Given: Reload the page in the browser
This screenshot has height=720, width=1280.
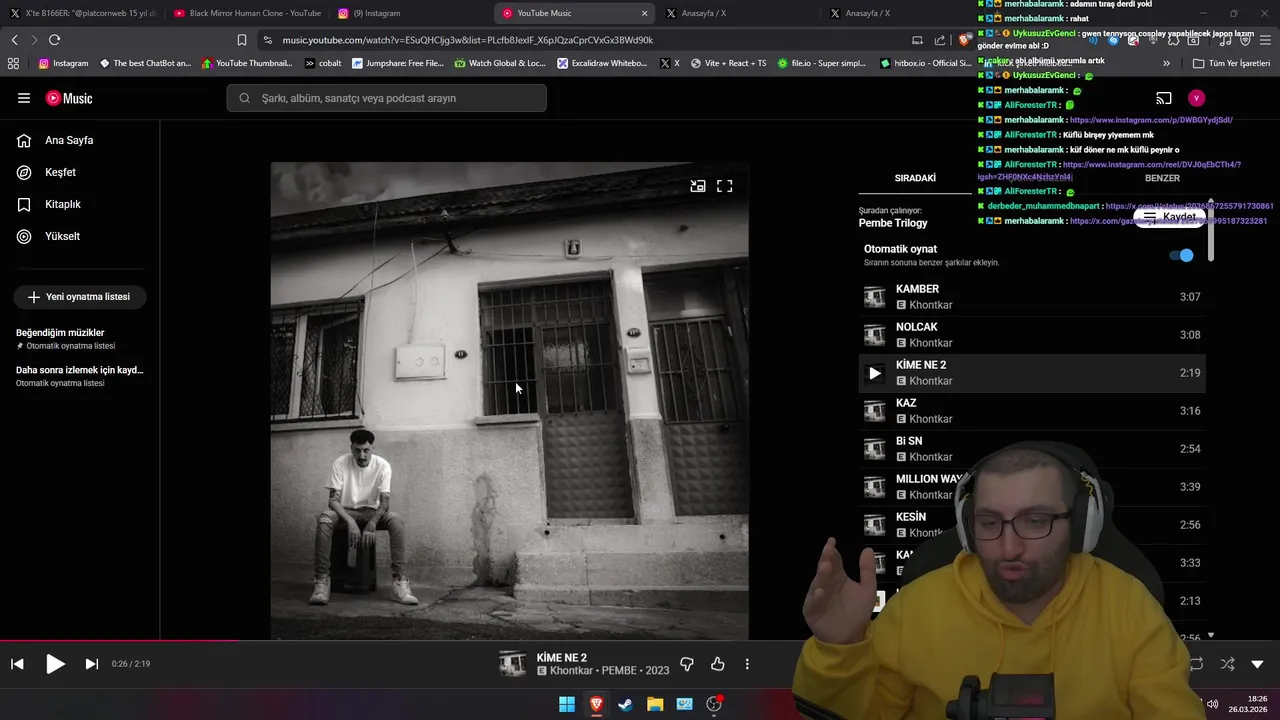Looking at the screenshot, I should [54, 40].
